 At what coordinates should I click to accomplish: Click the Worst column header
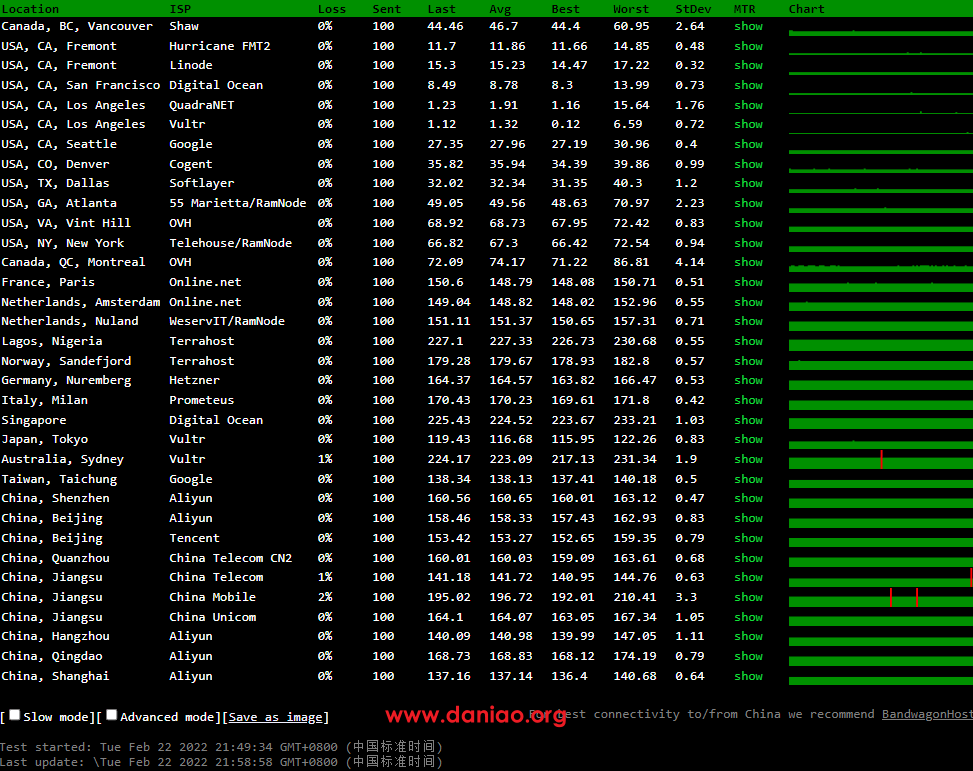point(631,9)
